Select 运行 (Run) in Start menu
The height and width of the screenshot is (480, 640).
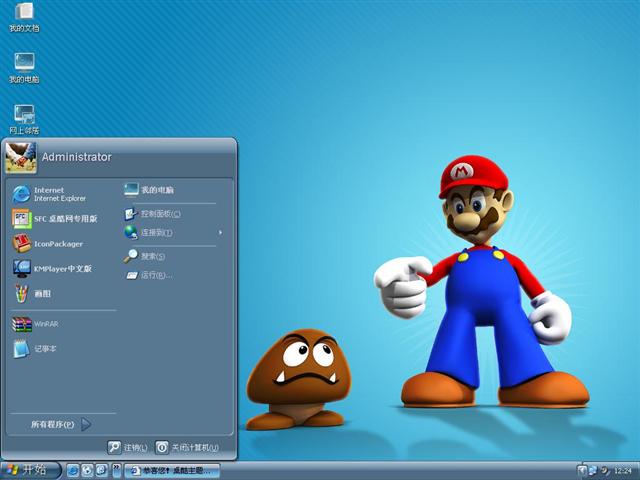[x=154, y=275]
